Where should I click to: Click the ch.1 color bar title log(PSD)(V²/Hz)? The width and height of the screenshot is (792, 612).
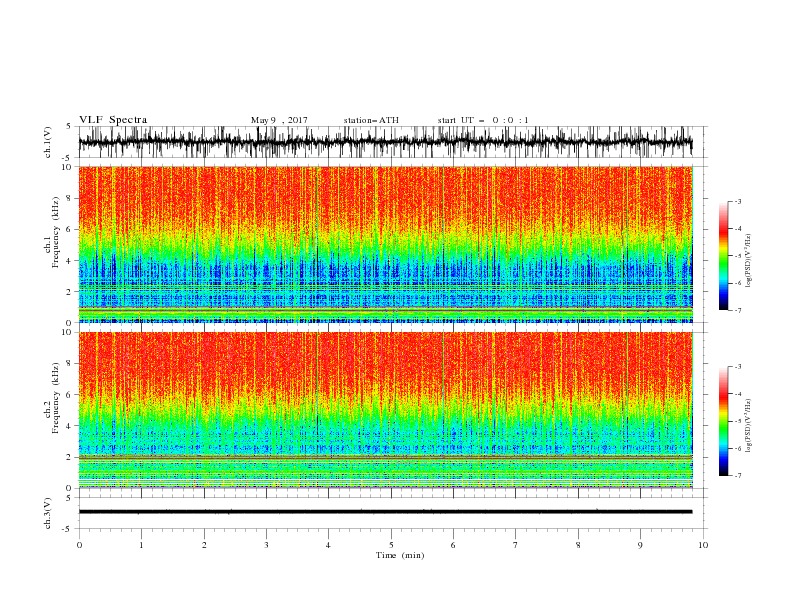click(x=749, y=261)
